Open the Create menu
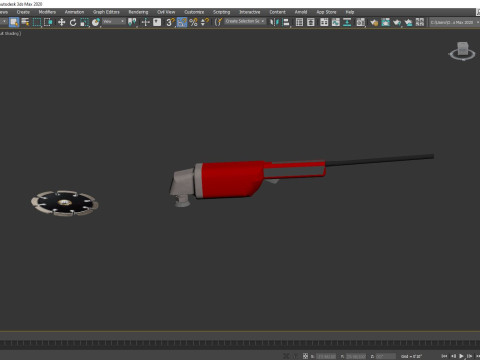This screenshot has width=480, height=360. tap(23, 12)
